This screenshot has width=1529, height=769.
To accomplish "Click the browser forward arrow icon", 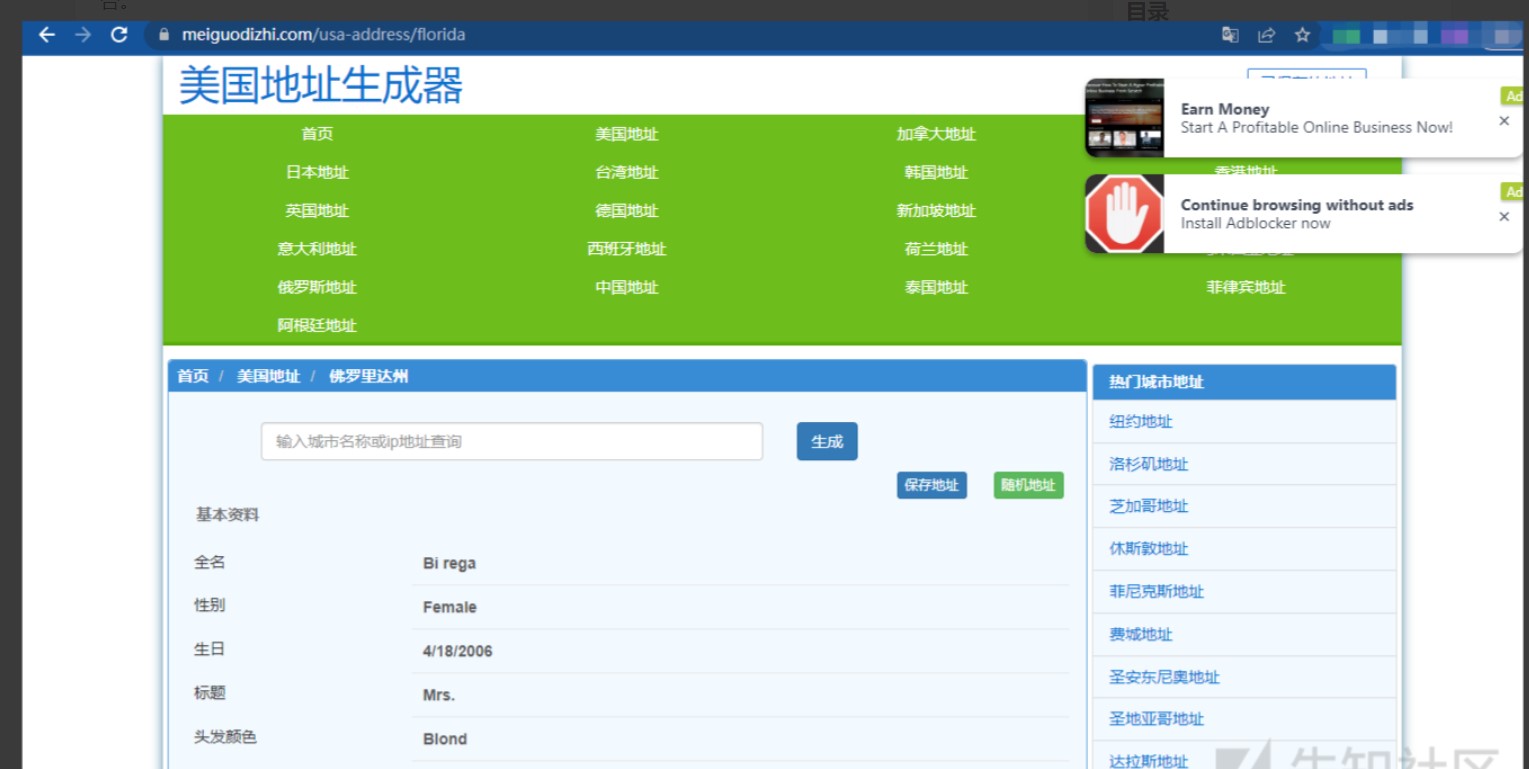I will pyautogui.click(x=83, y=35).
